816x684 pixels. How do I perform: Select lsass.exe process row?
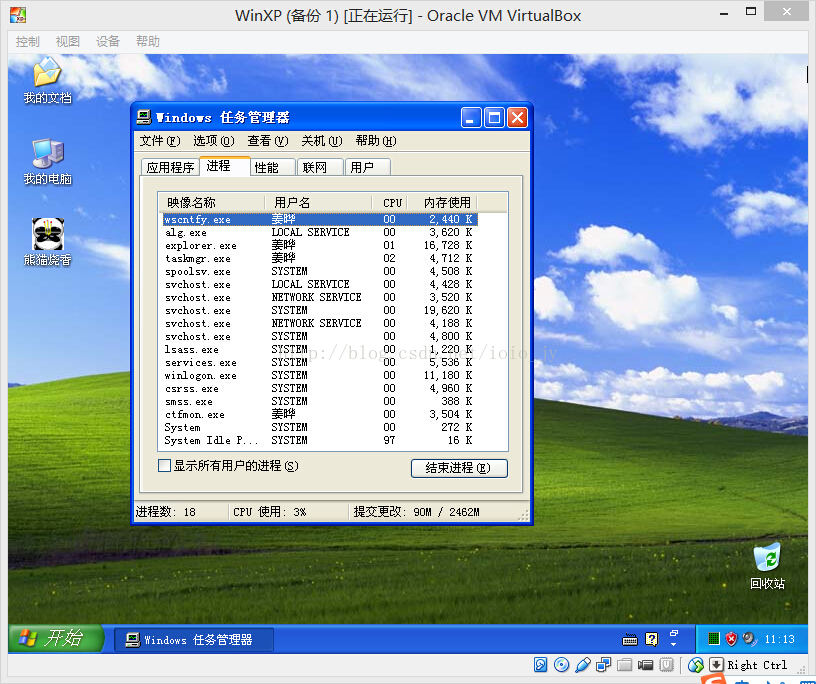tap(318, 349)
